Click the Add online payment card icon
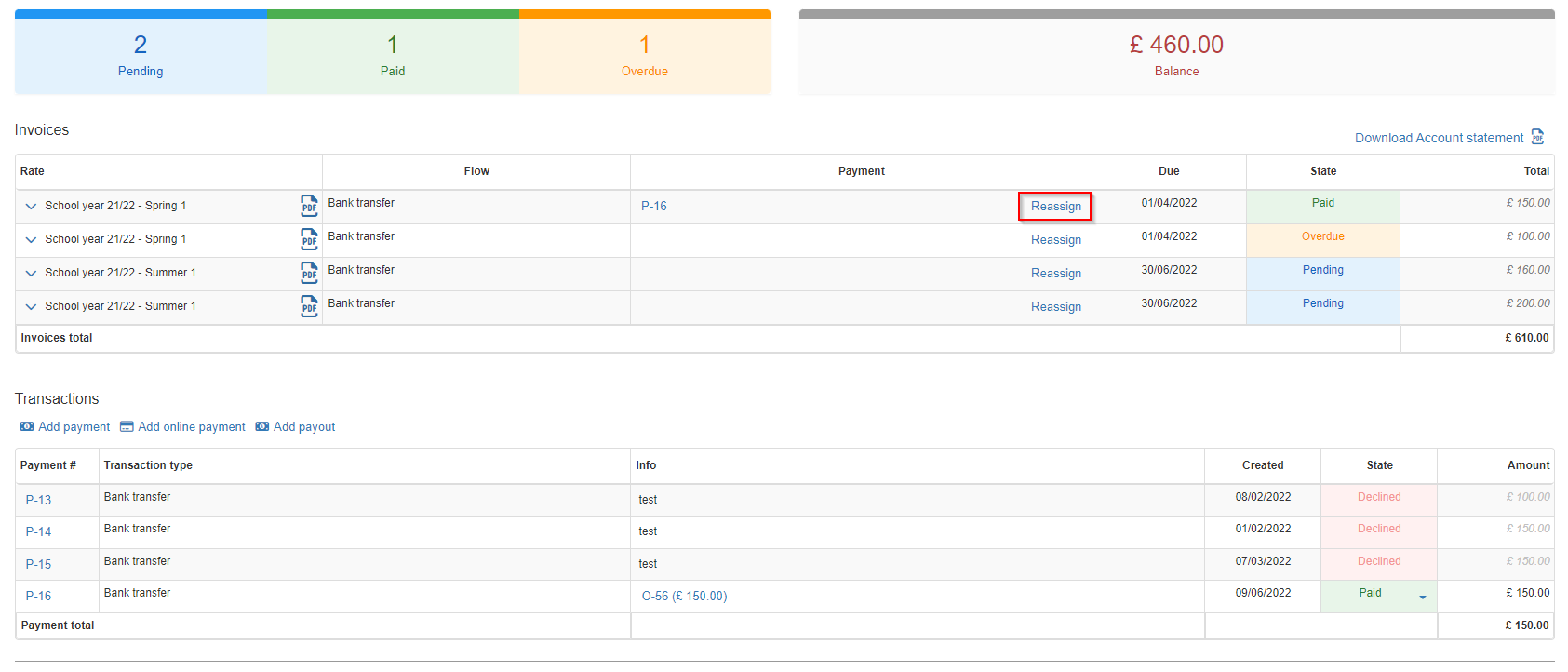 [x=127, y=426]
